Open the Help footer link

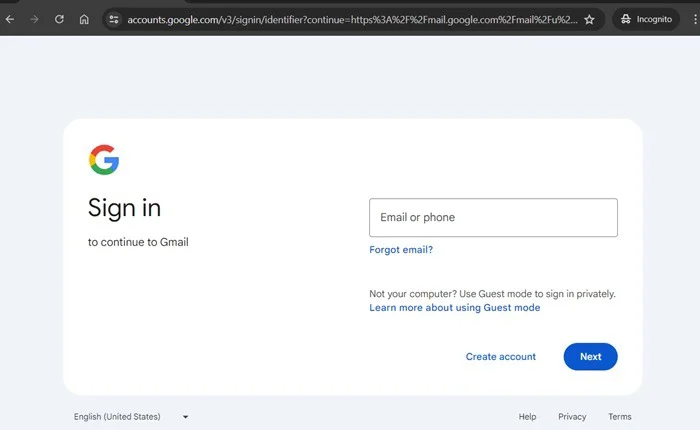tap(527, 417)
